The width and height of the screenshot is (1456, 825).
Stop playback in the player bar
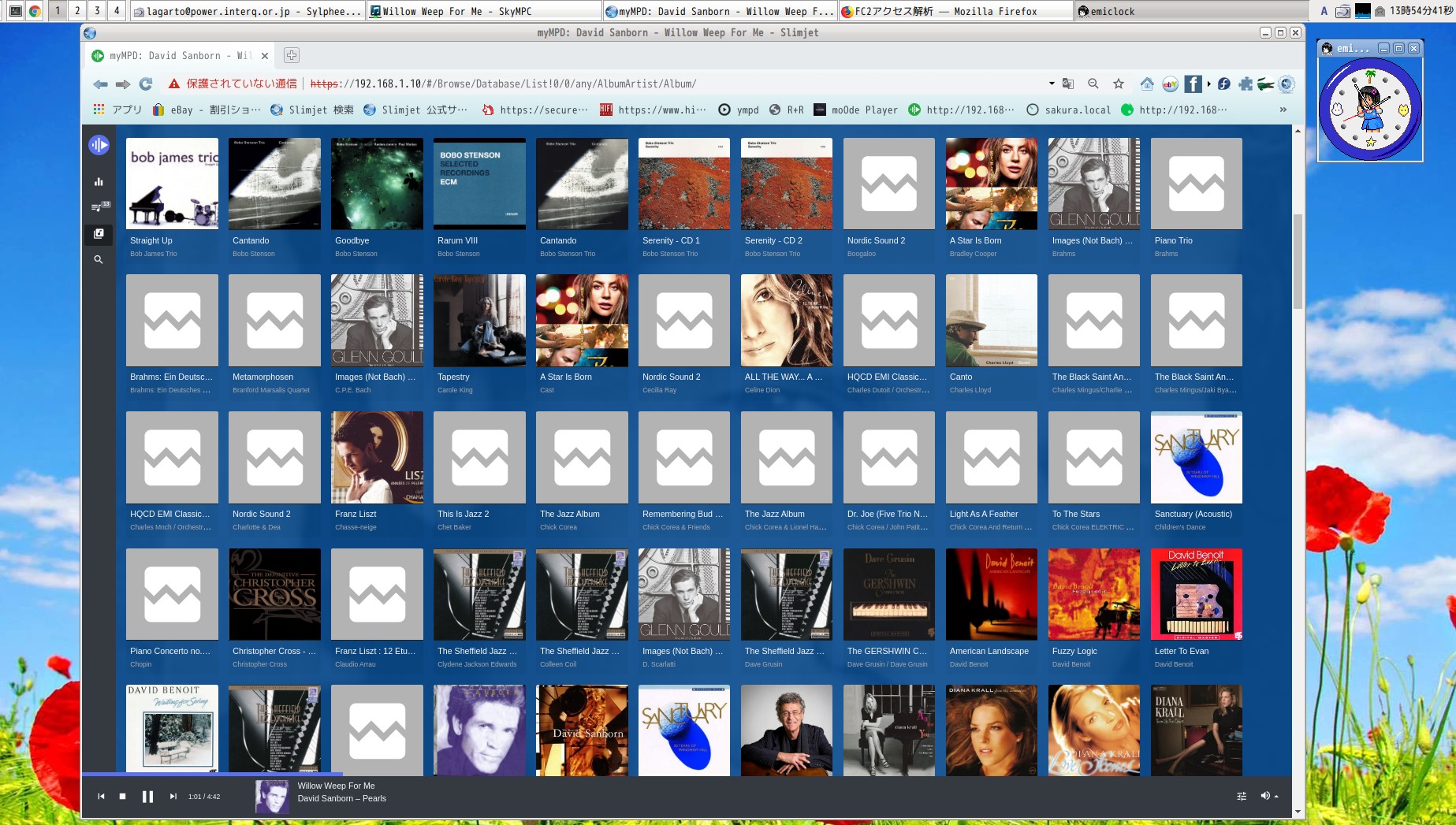click(122, 797)
